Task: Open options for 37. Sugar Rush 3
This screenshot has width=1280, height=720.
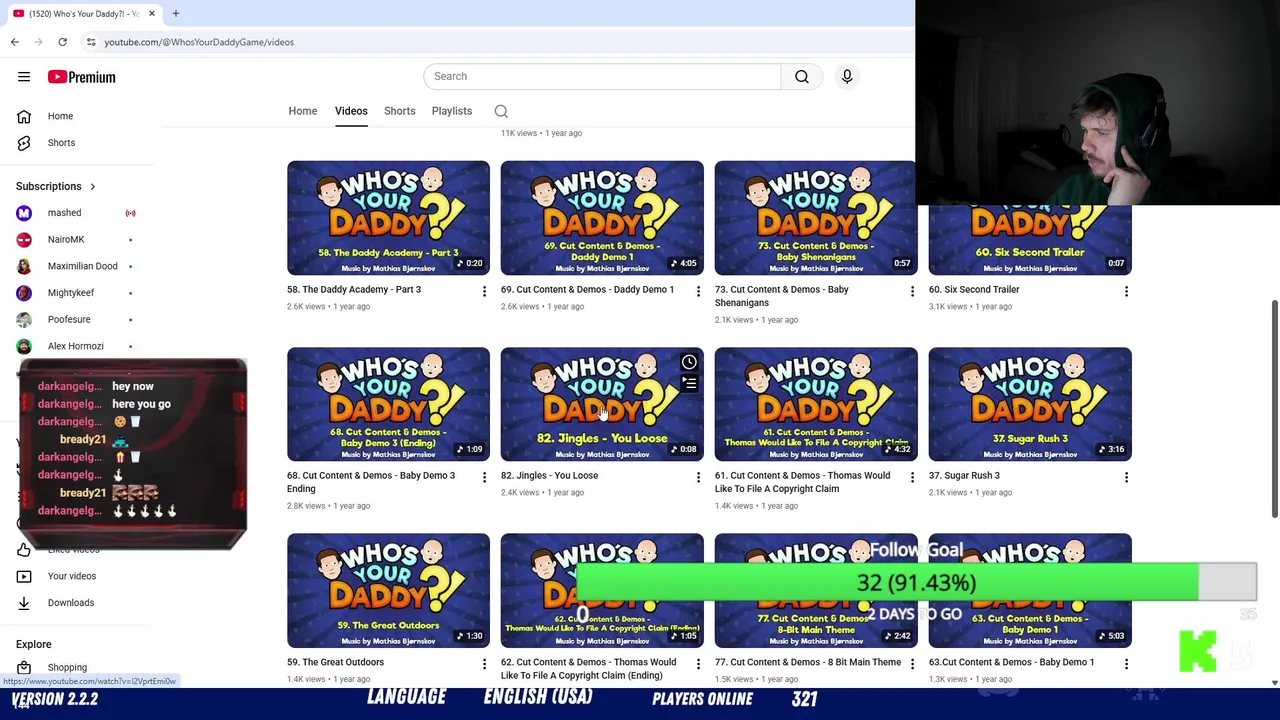Action: coord(1126,477)
